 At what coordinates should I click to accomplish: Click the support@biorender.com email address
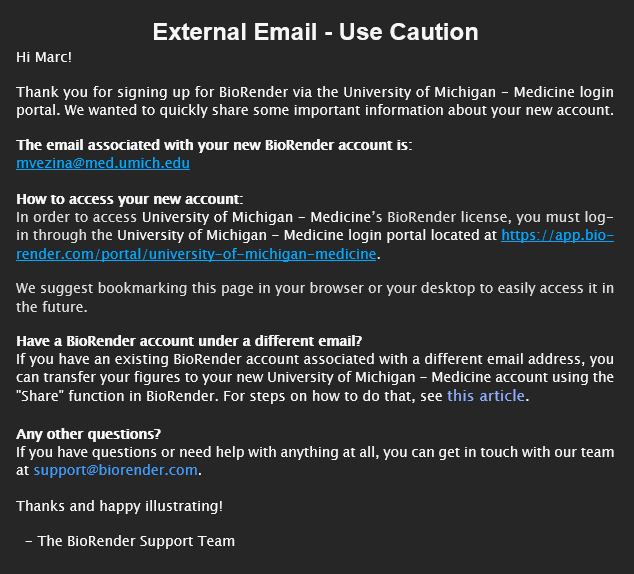(115, 469)
